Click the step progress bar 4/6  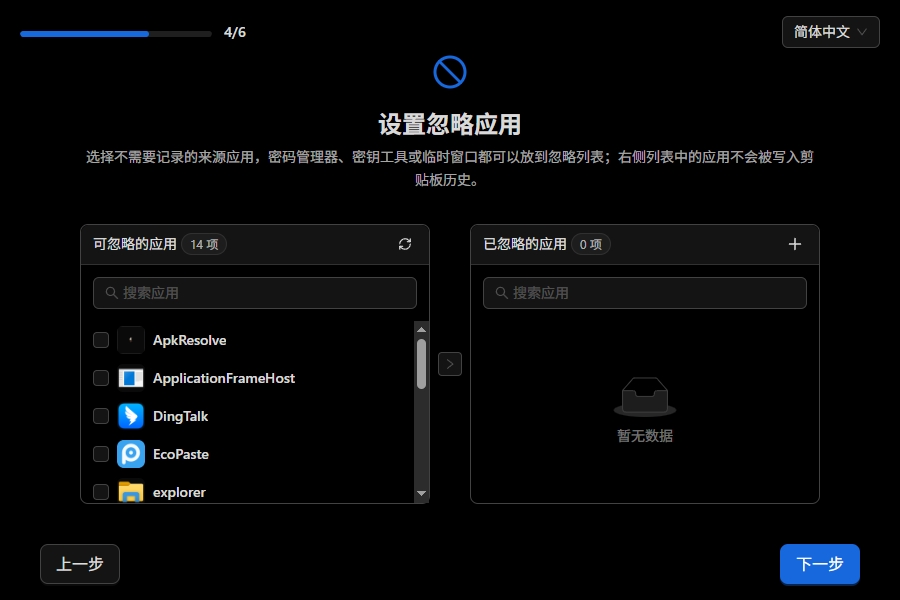click(116, 34)
